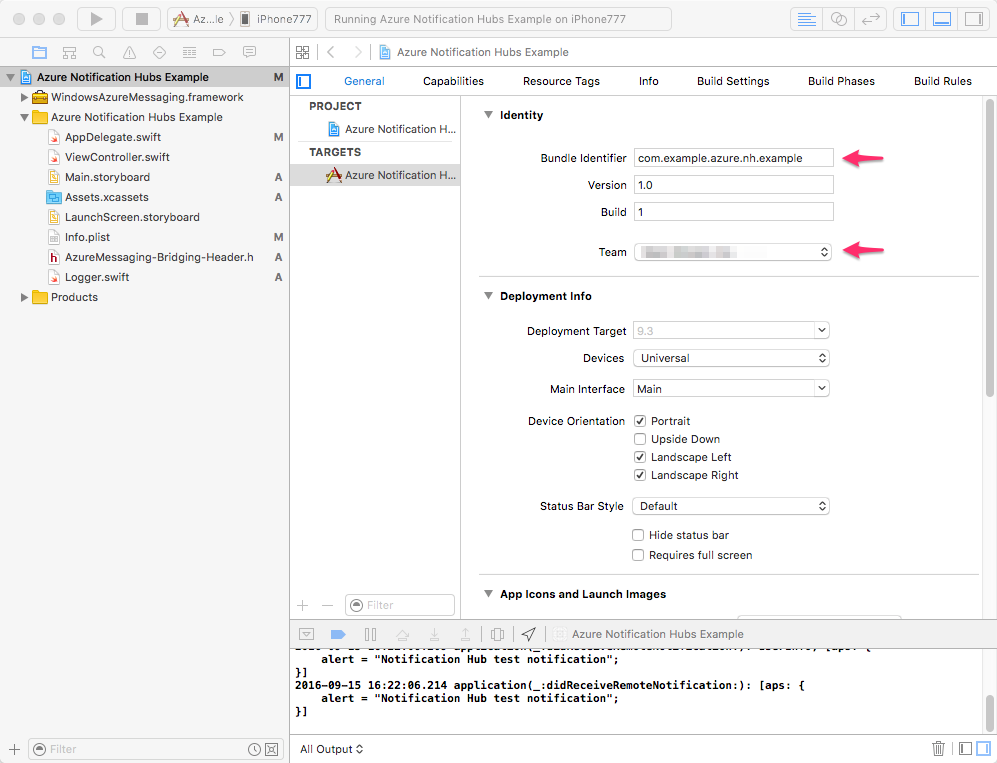Viewport: 997px width, 763px height.
Task: Open the Status Bar Style dropdown
Action: pos(733,506)
